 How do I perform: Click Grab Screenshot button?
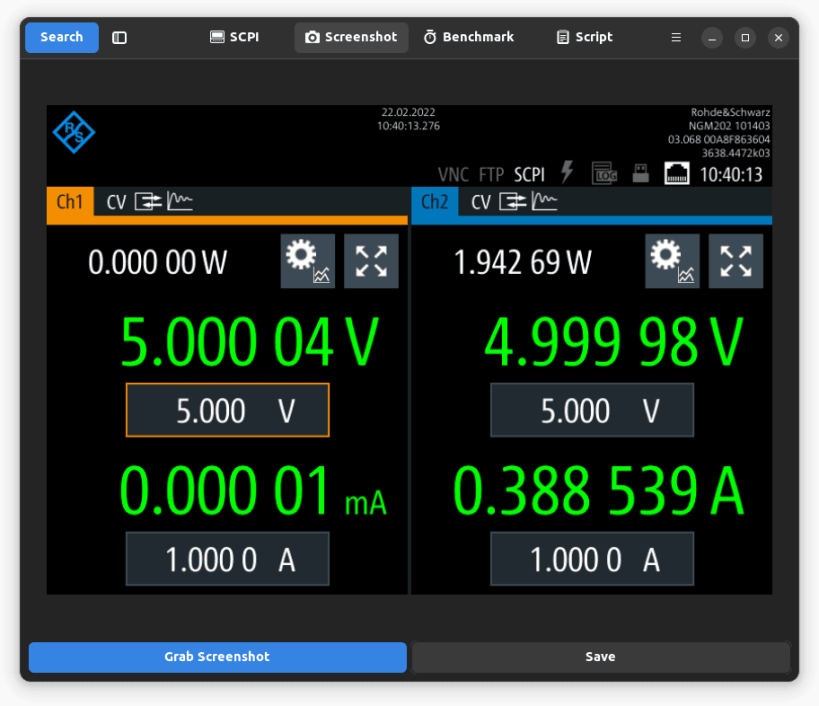coord(218,657)
